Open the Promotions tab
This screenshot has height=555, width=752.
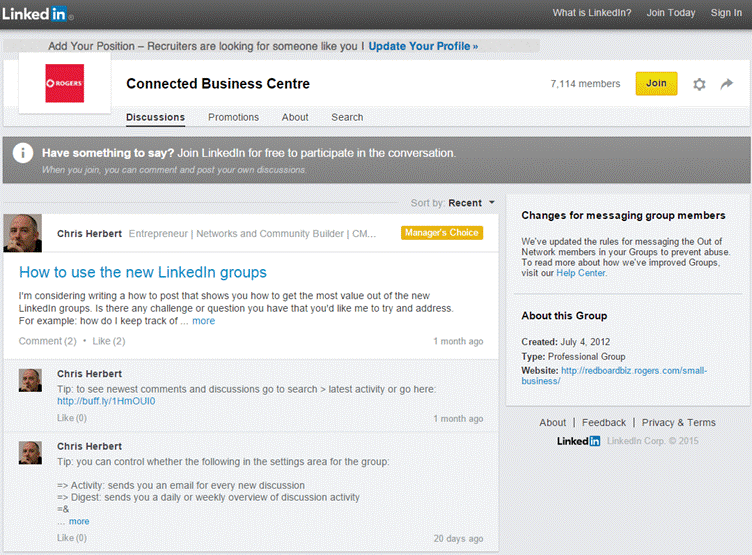[x=233, y=117]
